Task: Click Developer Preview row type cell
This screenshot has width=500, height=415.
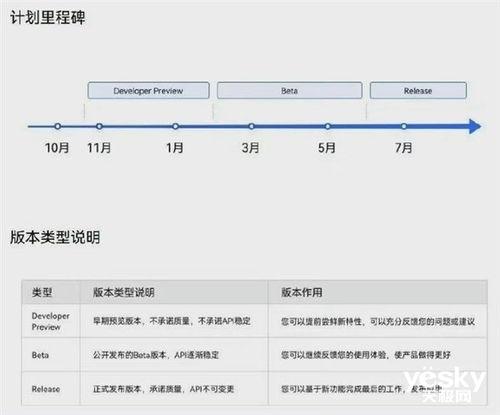Action: click(51, 321)
